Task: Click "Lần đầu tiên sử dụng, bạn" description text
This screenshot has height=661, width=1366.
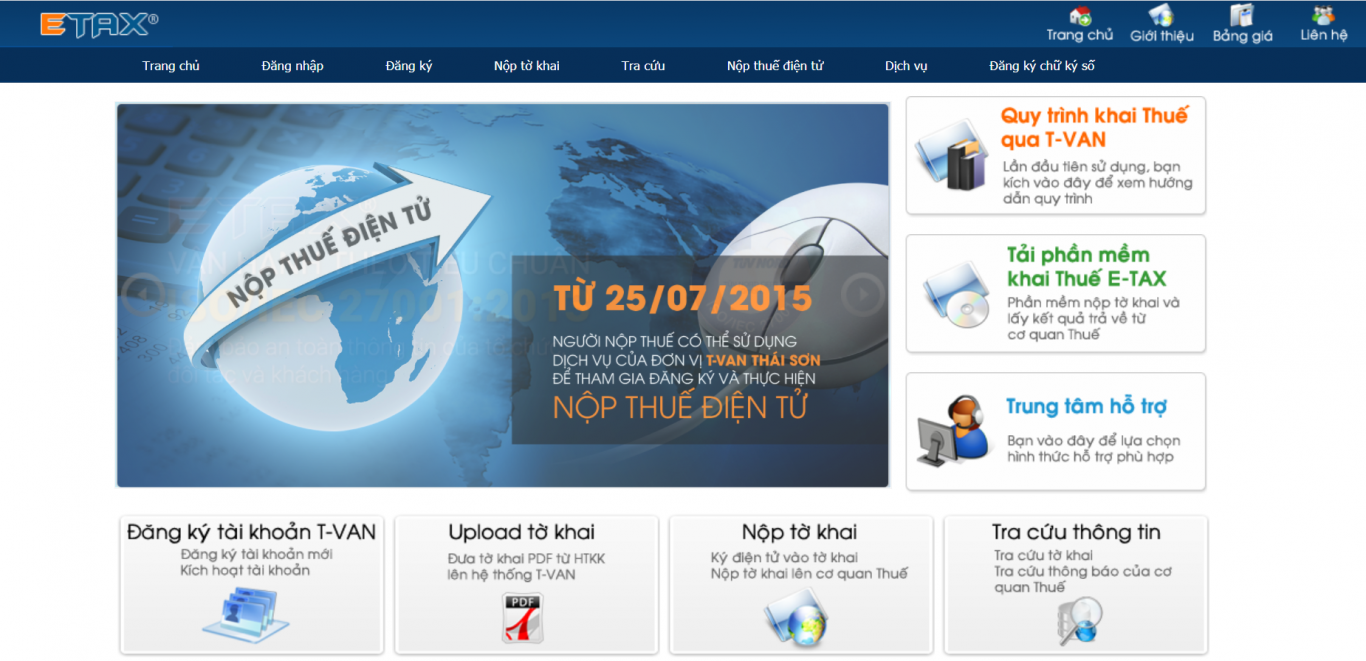Action: [1092, 166]
